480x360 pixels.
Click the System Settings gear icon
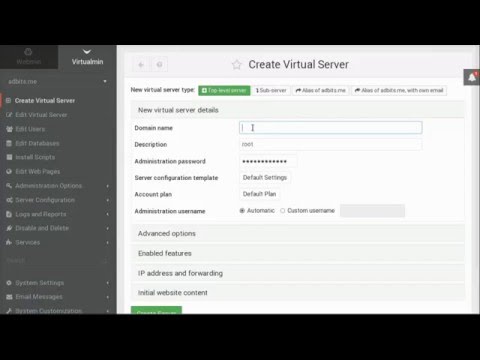click(x=9, y=283)
